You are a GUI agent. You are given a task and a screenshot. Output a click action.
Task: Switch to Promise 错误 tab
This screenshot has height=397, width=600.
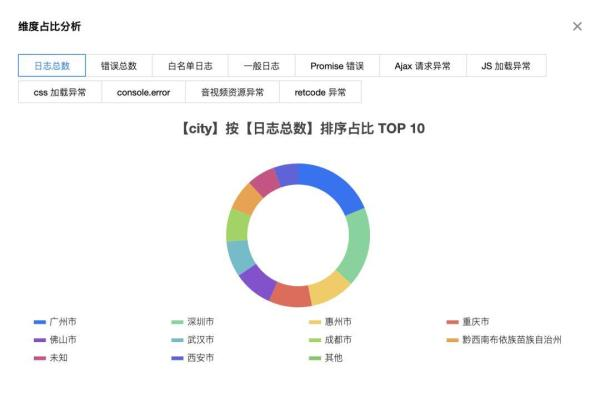pos(337,66)
